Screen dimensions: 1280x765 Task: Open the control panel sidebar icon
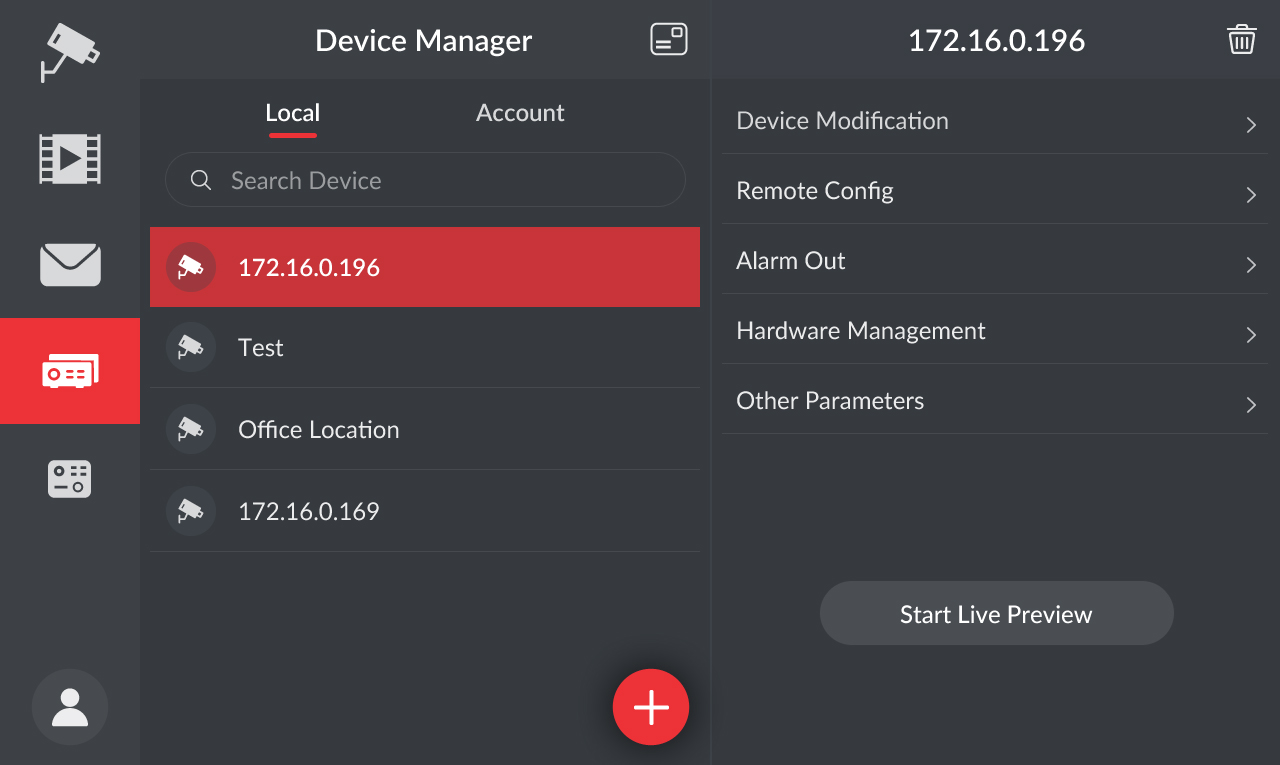(69, 479)
